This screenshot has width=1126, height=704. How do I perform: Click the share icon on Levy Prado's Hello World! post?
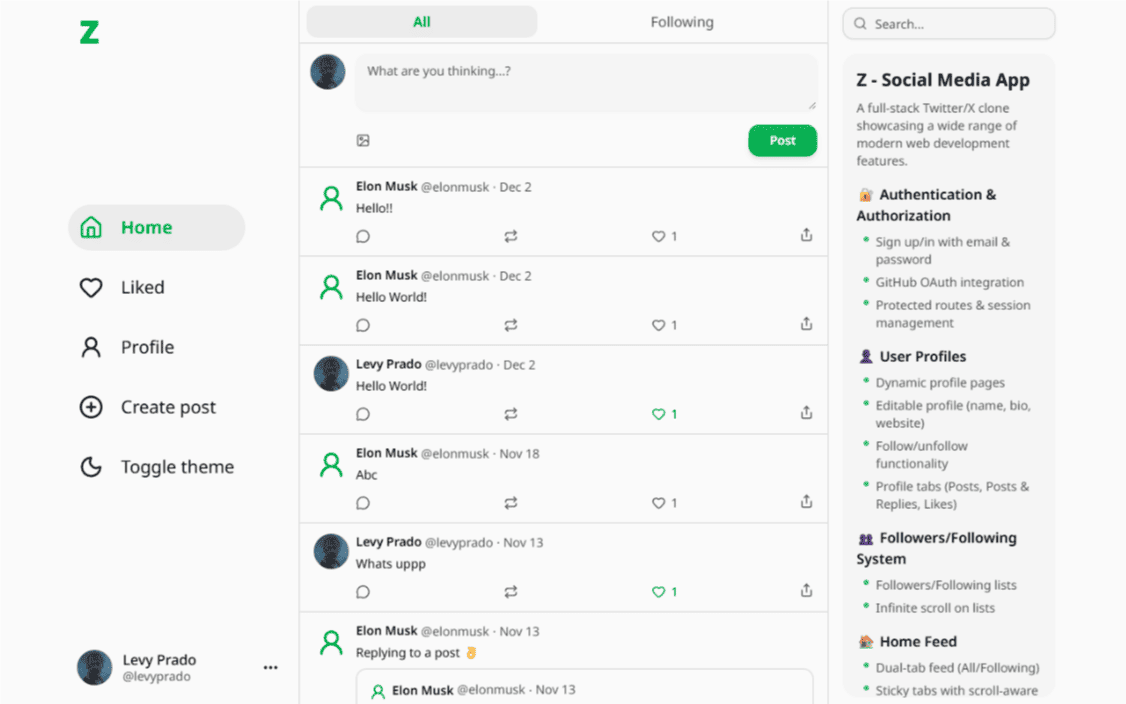point(806,411)
